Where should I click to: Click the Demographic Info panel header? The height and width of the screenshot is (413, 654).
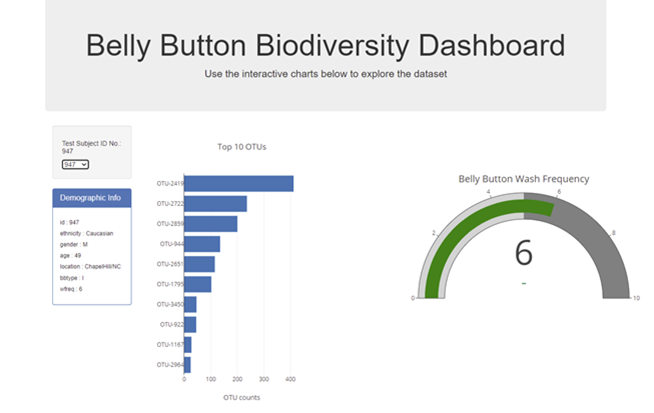[x=92, y=198]
